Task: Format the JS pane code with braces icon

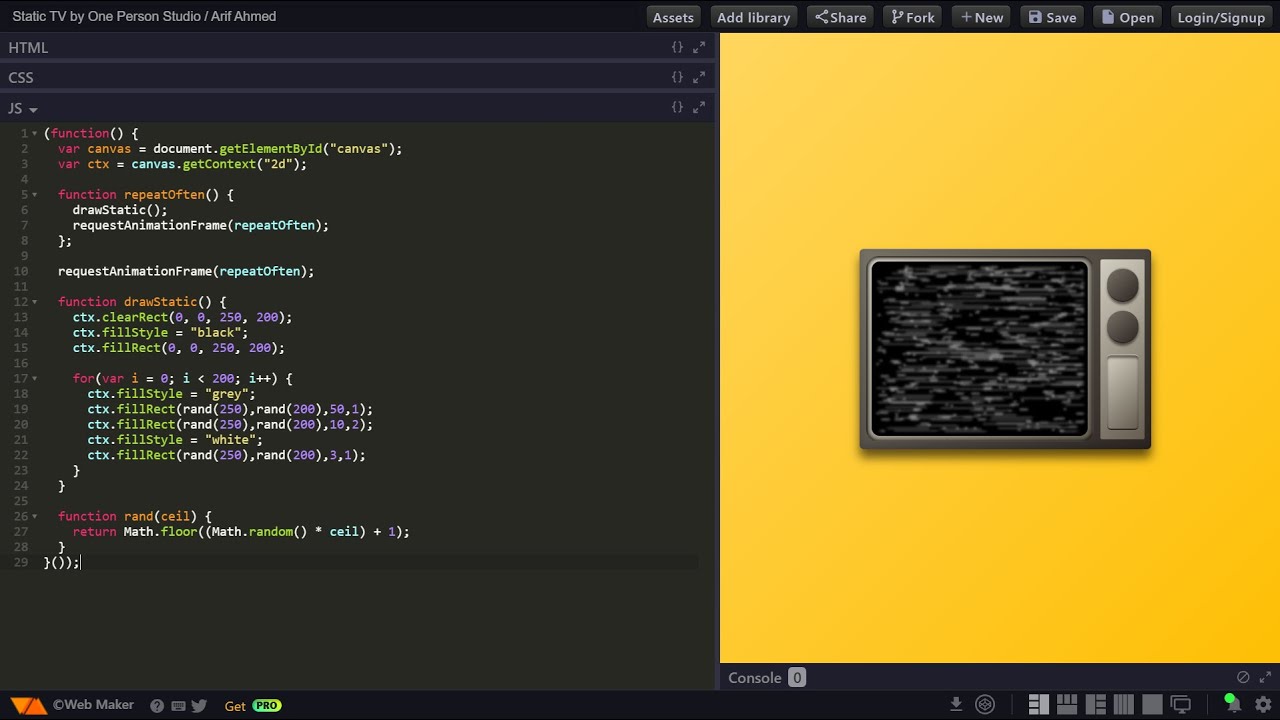Action: pos(677,107)
